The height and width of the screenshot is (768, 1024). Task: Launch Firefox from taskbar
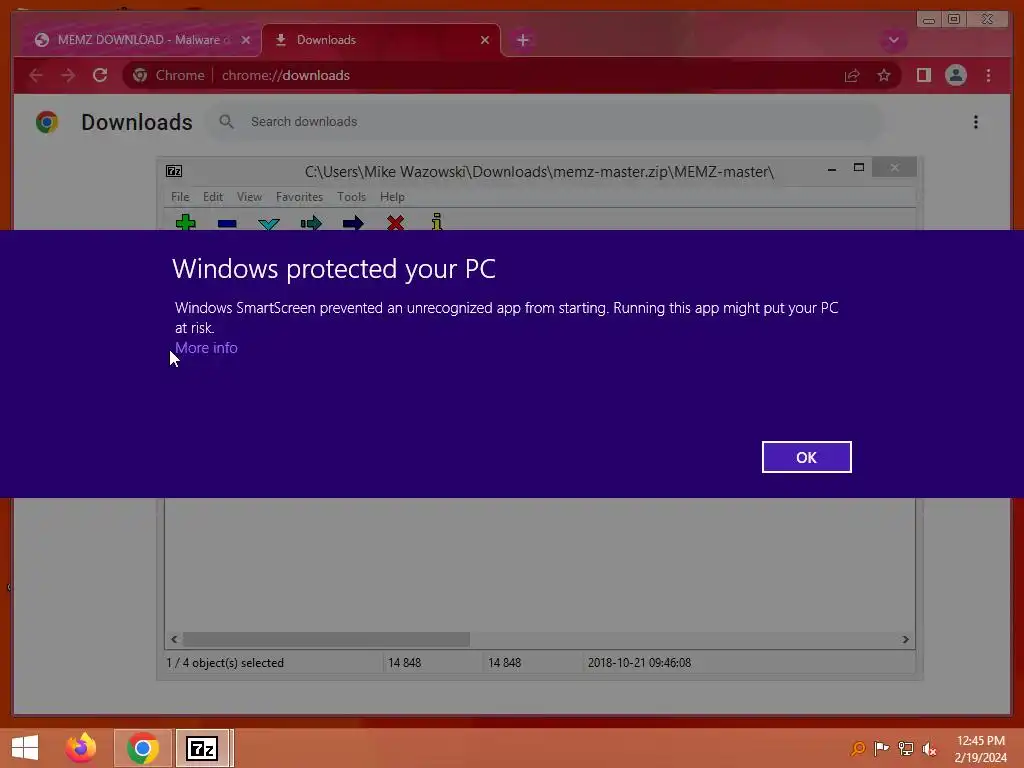[x=81, y=748]
